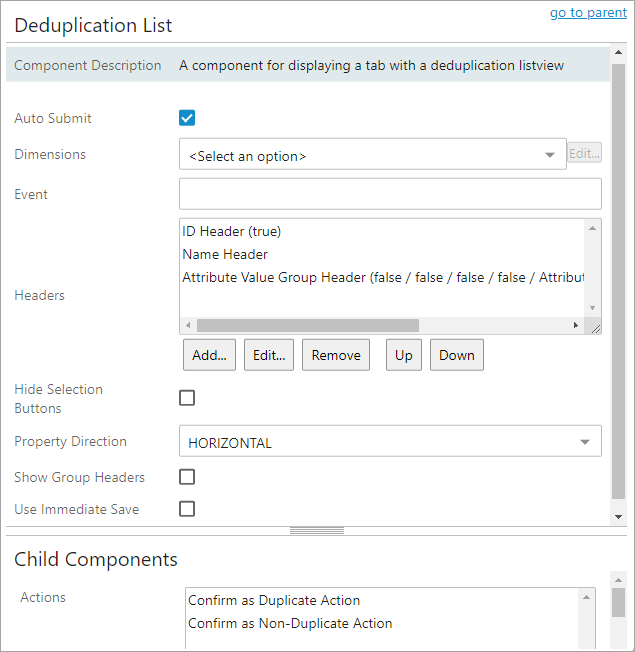Check the Use Immediate Save box
Screen dimensions: 635x652
[187, 509]
